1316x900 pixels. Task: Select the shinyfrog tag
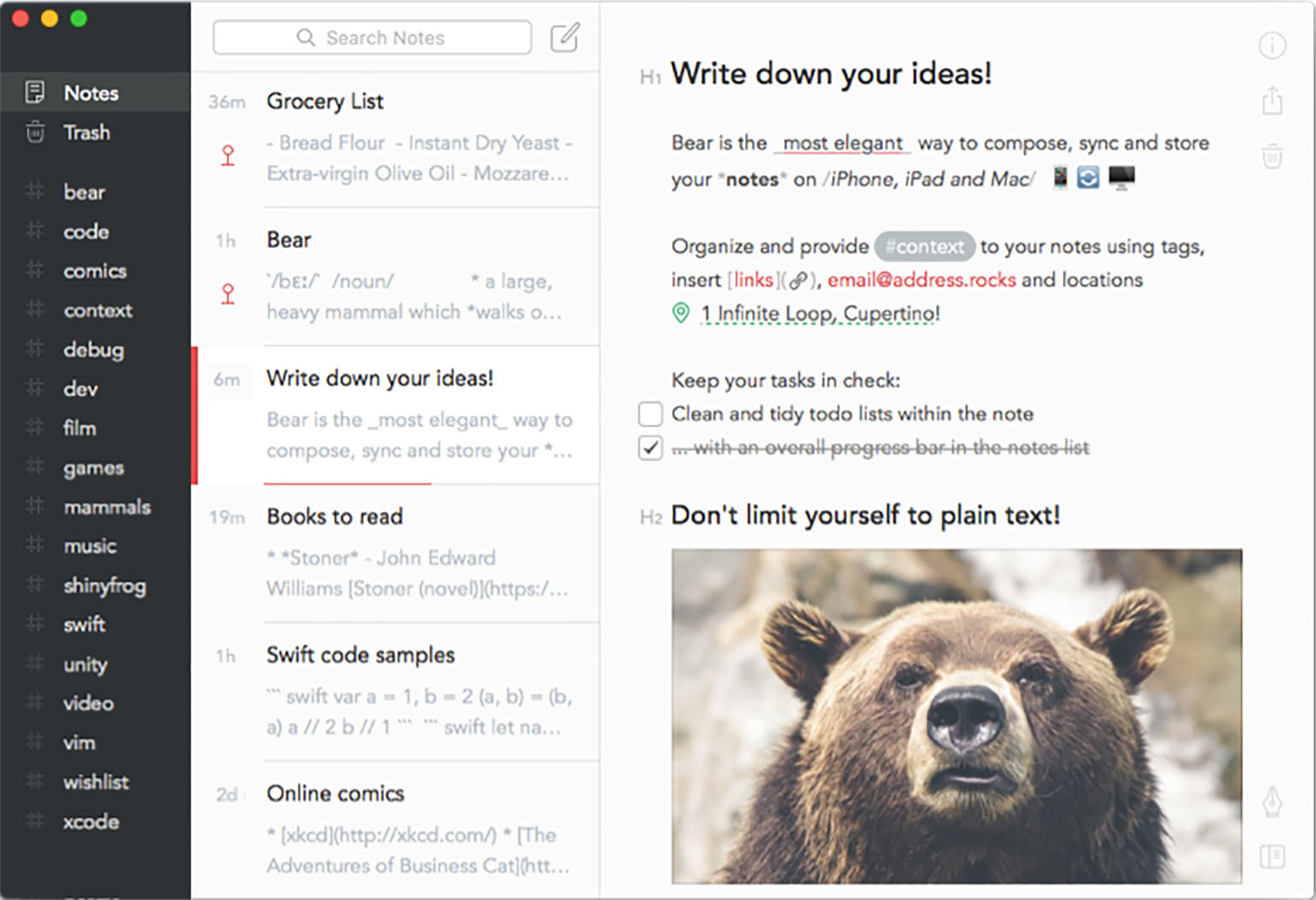point(104,585)
